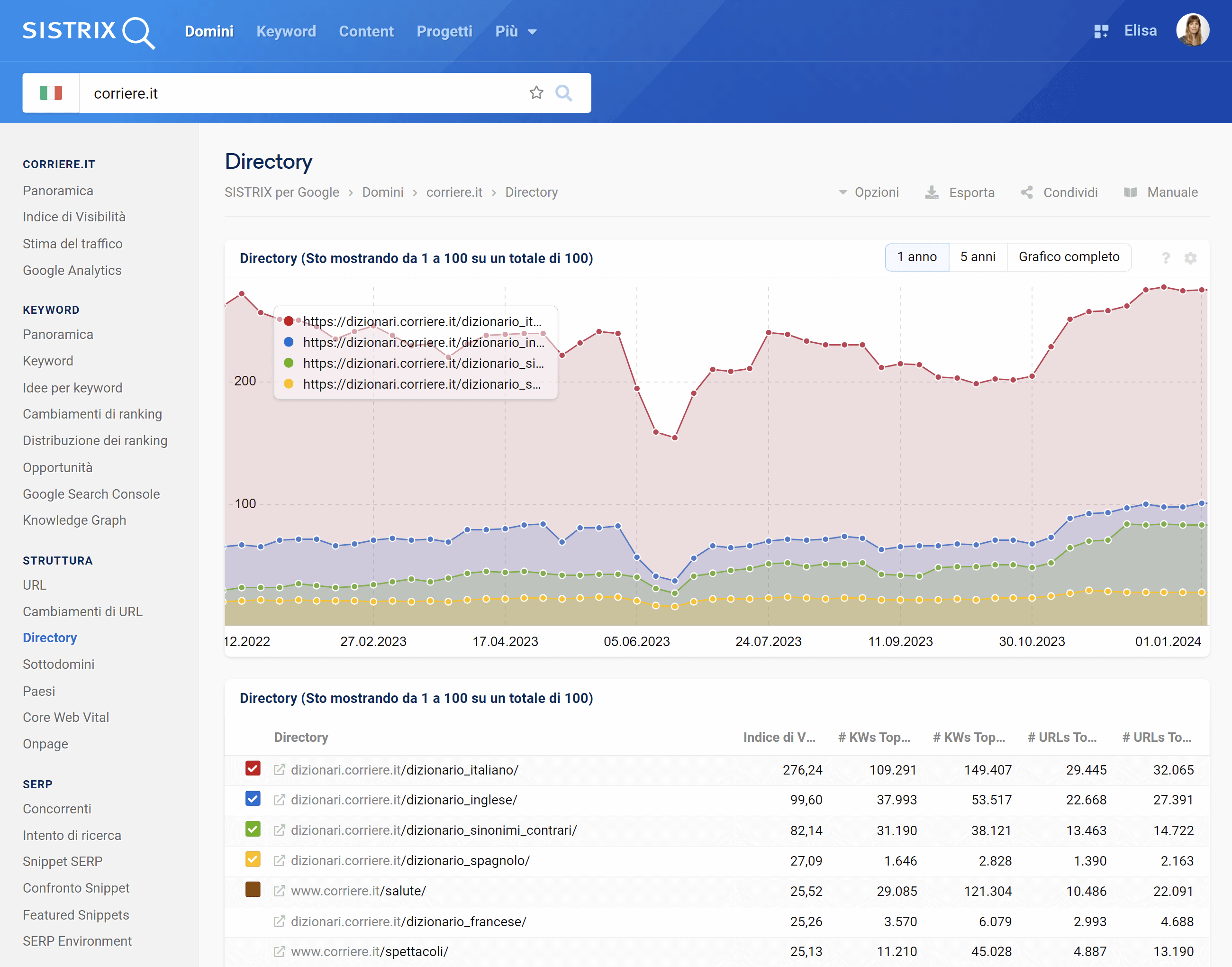The height and width of the screenshot is (967, 1232).
Task: Uncheck the dizionario_italiano red checkbox
Action: click(x=253, y=768)
